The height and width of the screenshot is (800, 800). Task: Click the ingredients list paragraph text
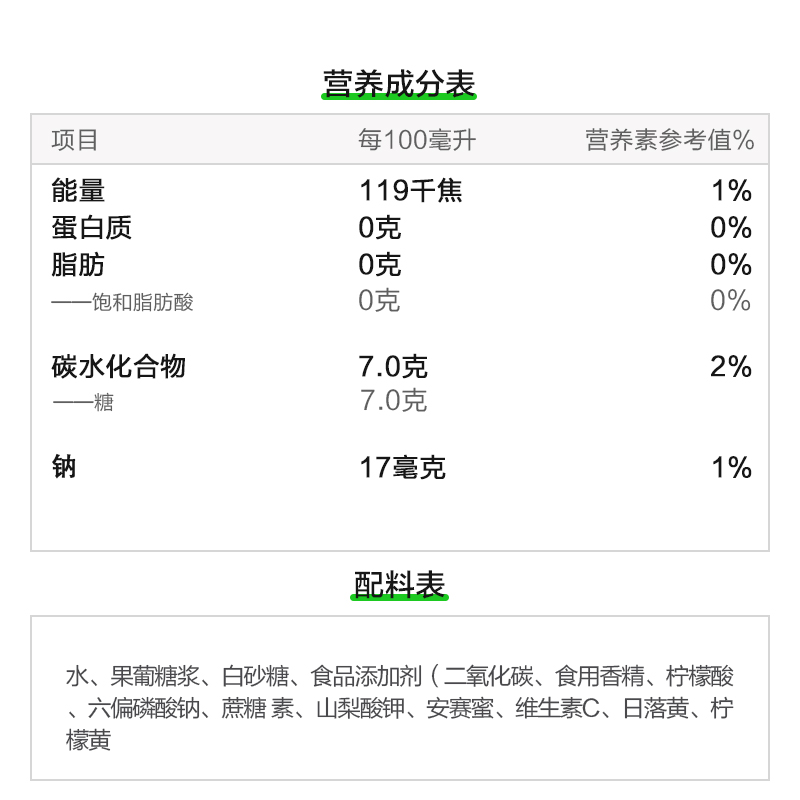coord(400,708)
